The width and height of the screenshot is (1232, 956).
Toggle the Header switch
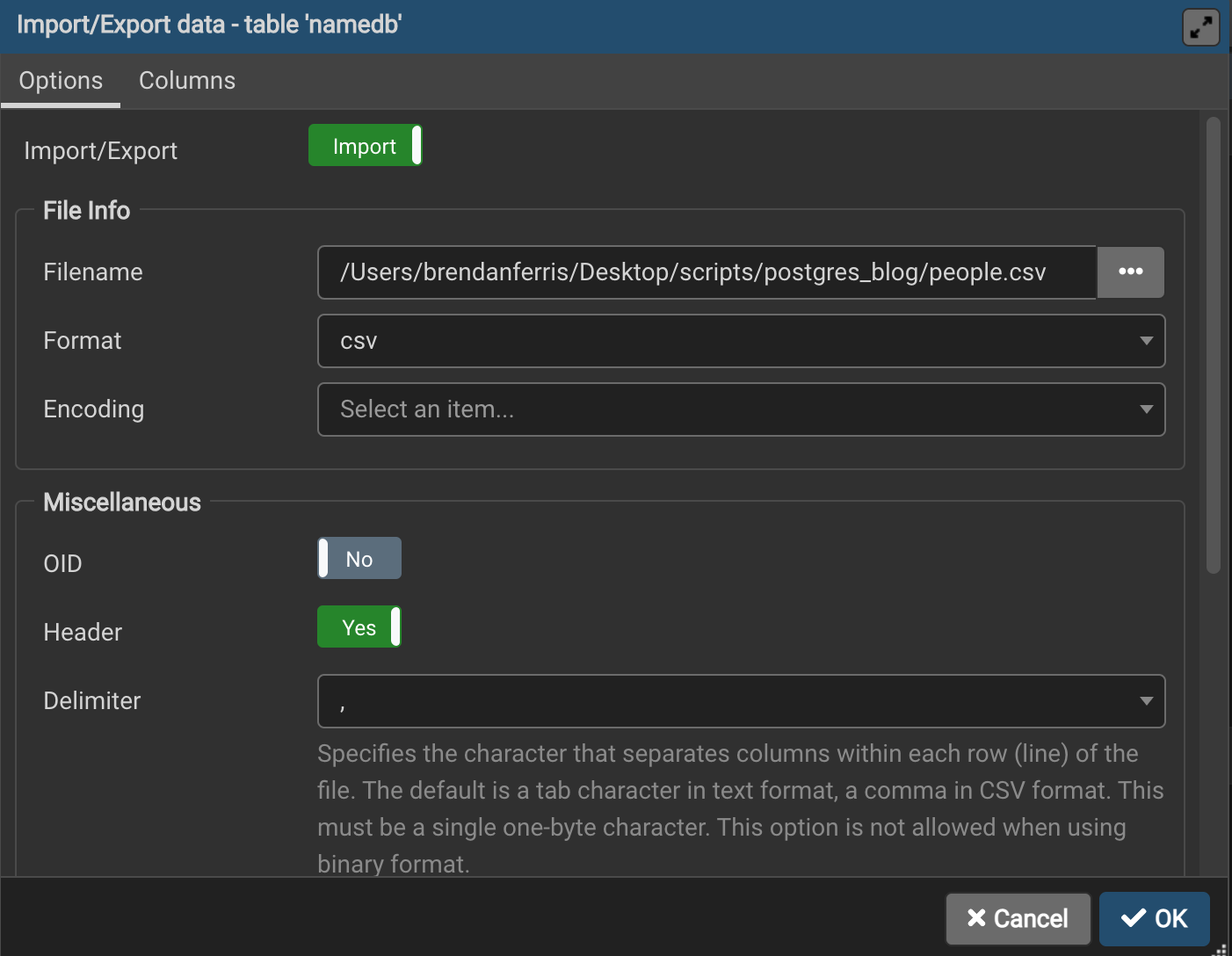(359, 627)
